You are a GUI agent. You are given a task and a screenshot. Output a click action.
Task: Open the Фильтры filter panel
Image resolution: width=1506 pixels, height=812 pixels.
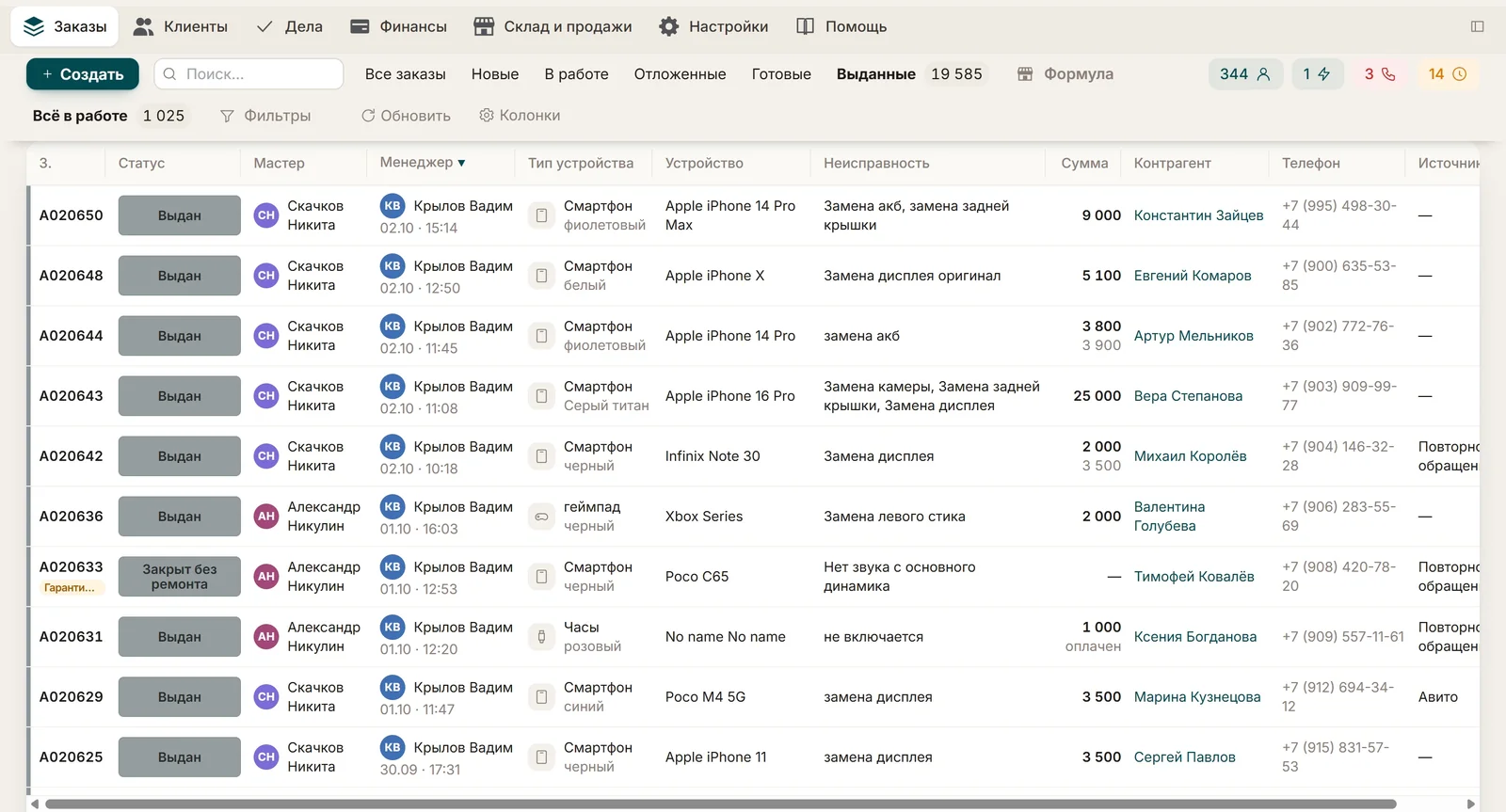(x=265, y=116)
